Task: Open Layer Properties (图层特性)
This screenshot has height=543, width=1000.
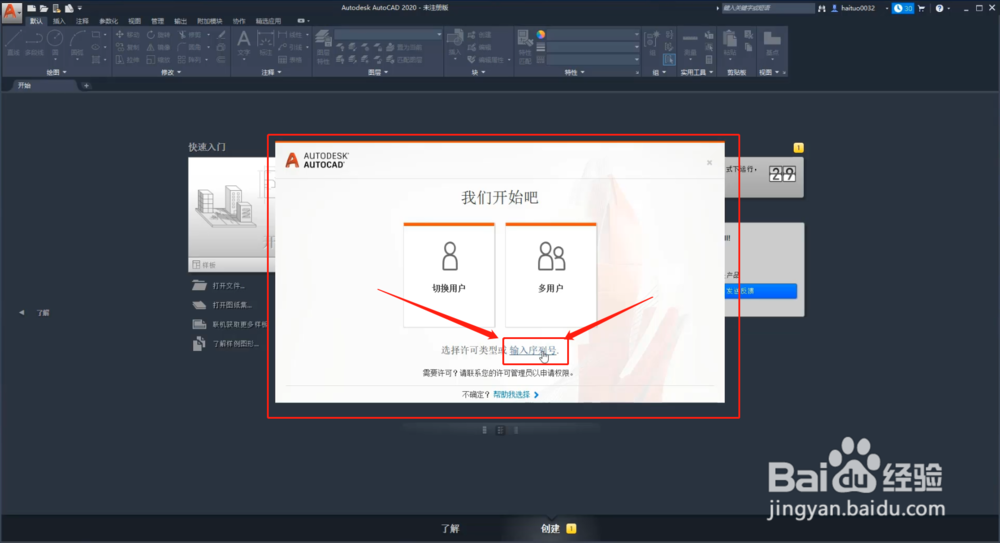Action: click(323, 47)
